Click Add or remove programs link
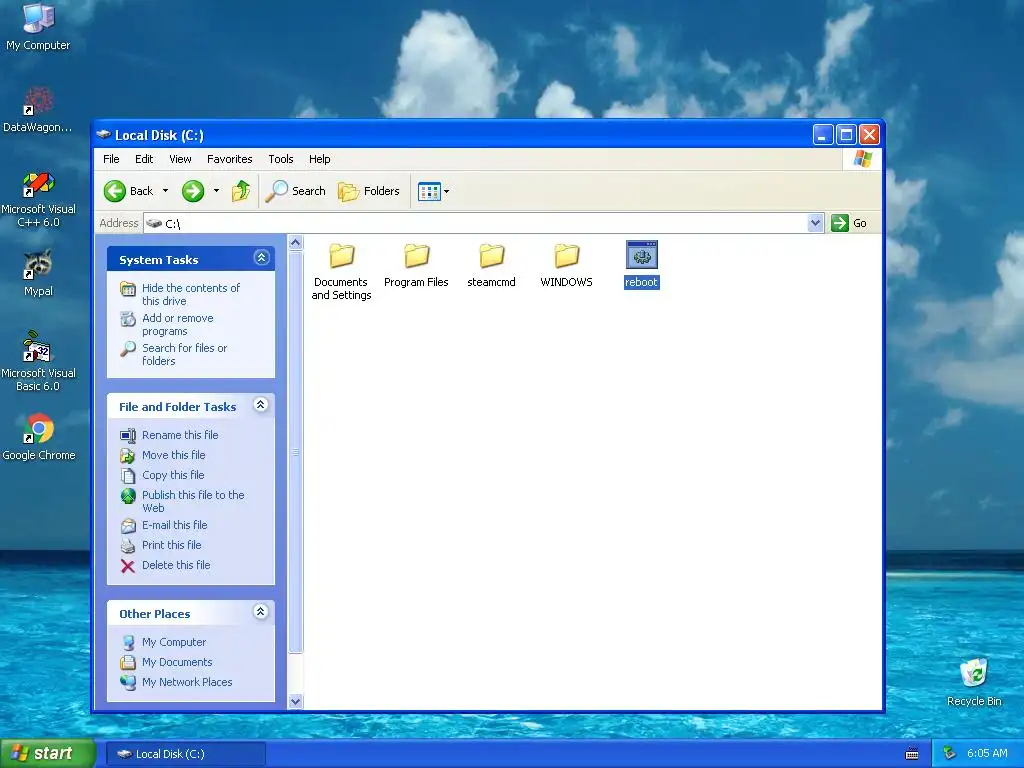The image size is (1024, 768). click(x=178, y=325)
